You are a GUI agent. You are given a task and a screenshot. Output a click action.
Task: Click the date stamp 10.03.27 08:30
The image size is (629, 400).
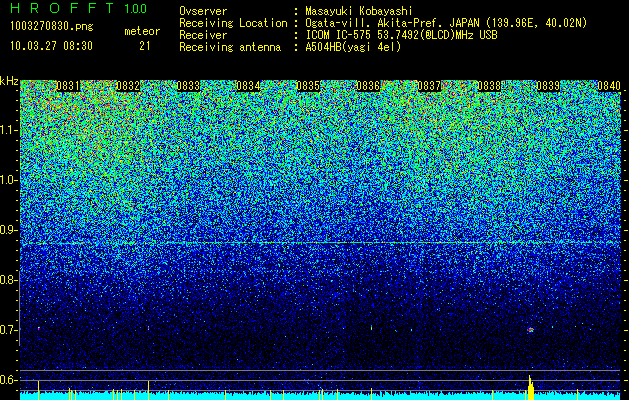51,45
